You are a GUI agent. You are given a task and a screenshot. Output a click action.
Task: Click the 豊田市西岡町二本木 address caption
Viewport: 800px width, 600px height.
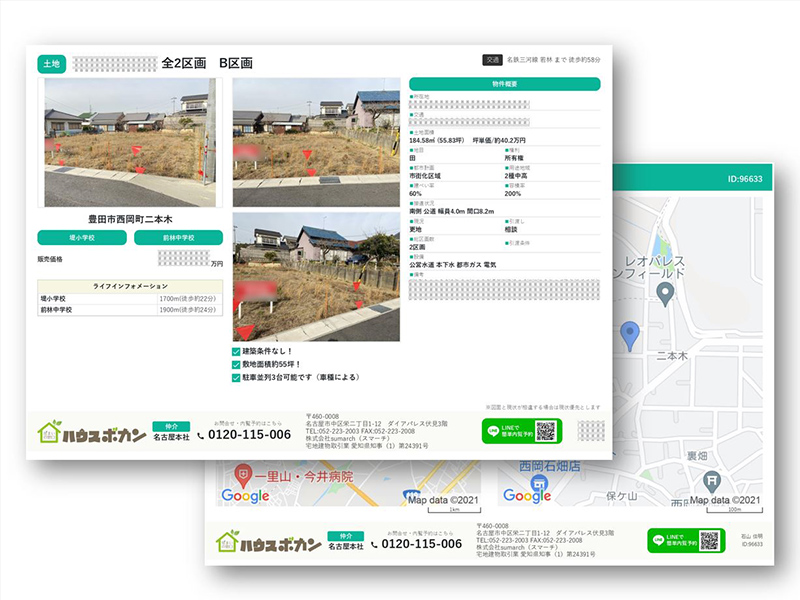click(x=130, y=219)
